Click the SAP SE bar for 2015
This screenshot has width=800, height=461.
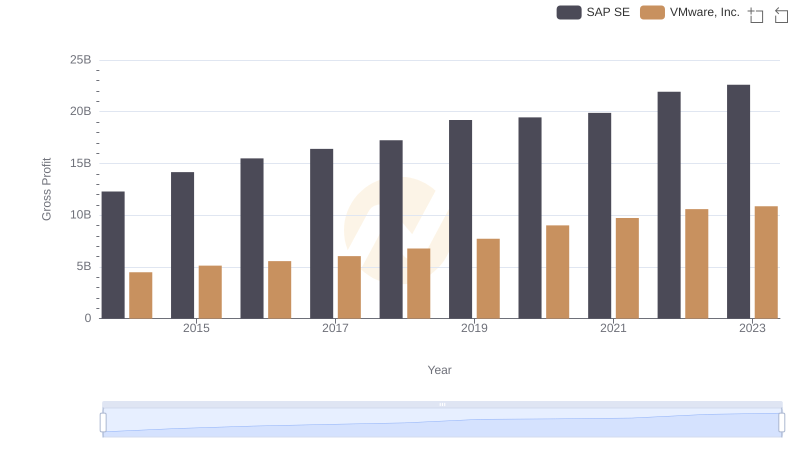(183, 245)
